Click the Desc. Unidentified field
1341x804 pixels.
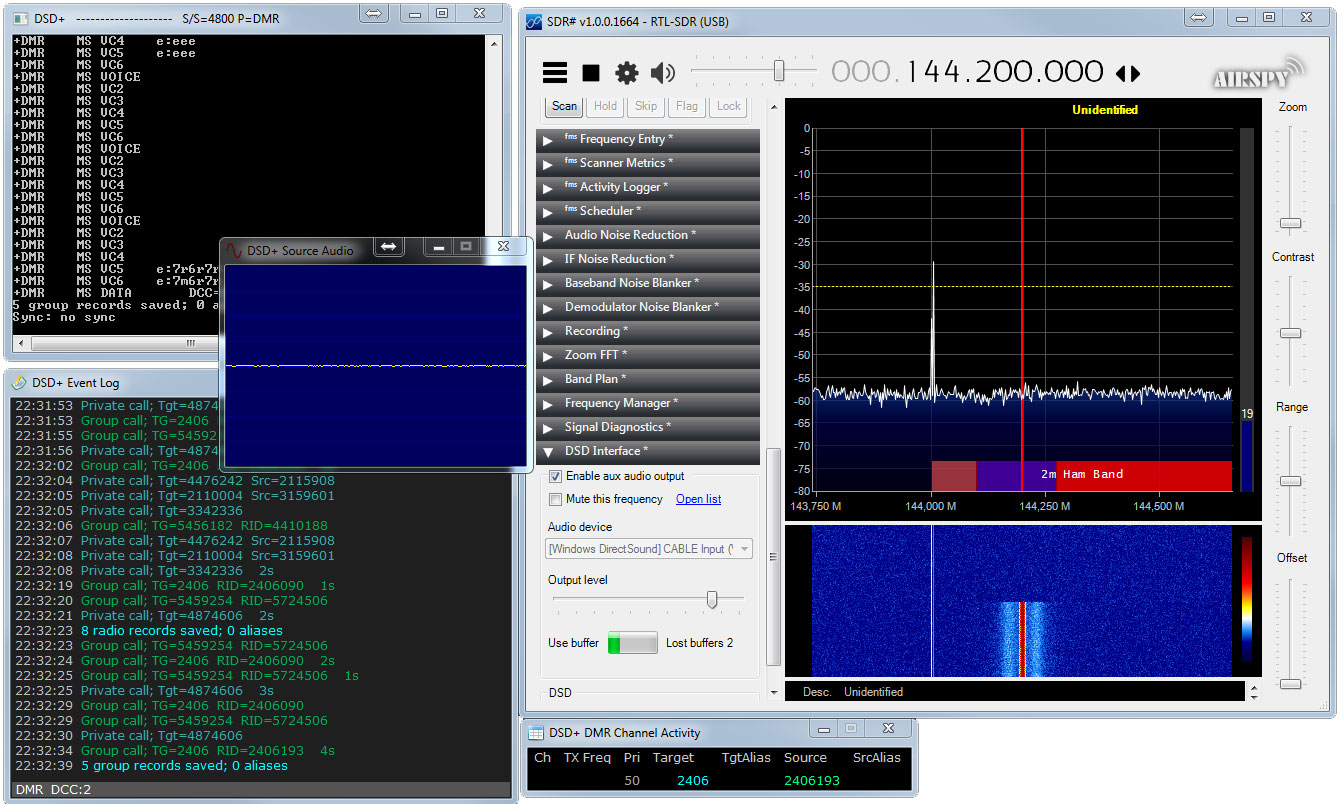tap(1015, 692)
